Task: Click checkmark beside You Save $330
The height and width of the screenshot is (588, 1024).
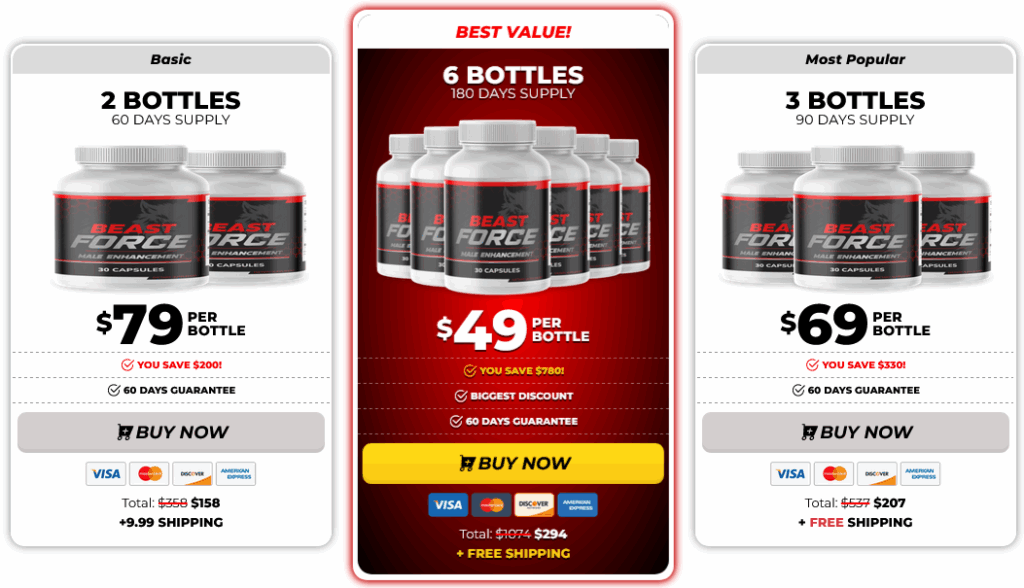Action: pyautogui.click(x=812, y=365)
